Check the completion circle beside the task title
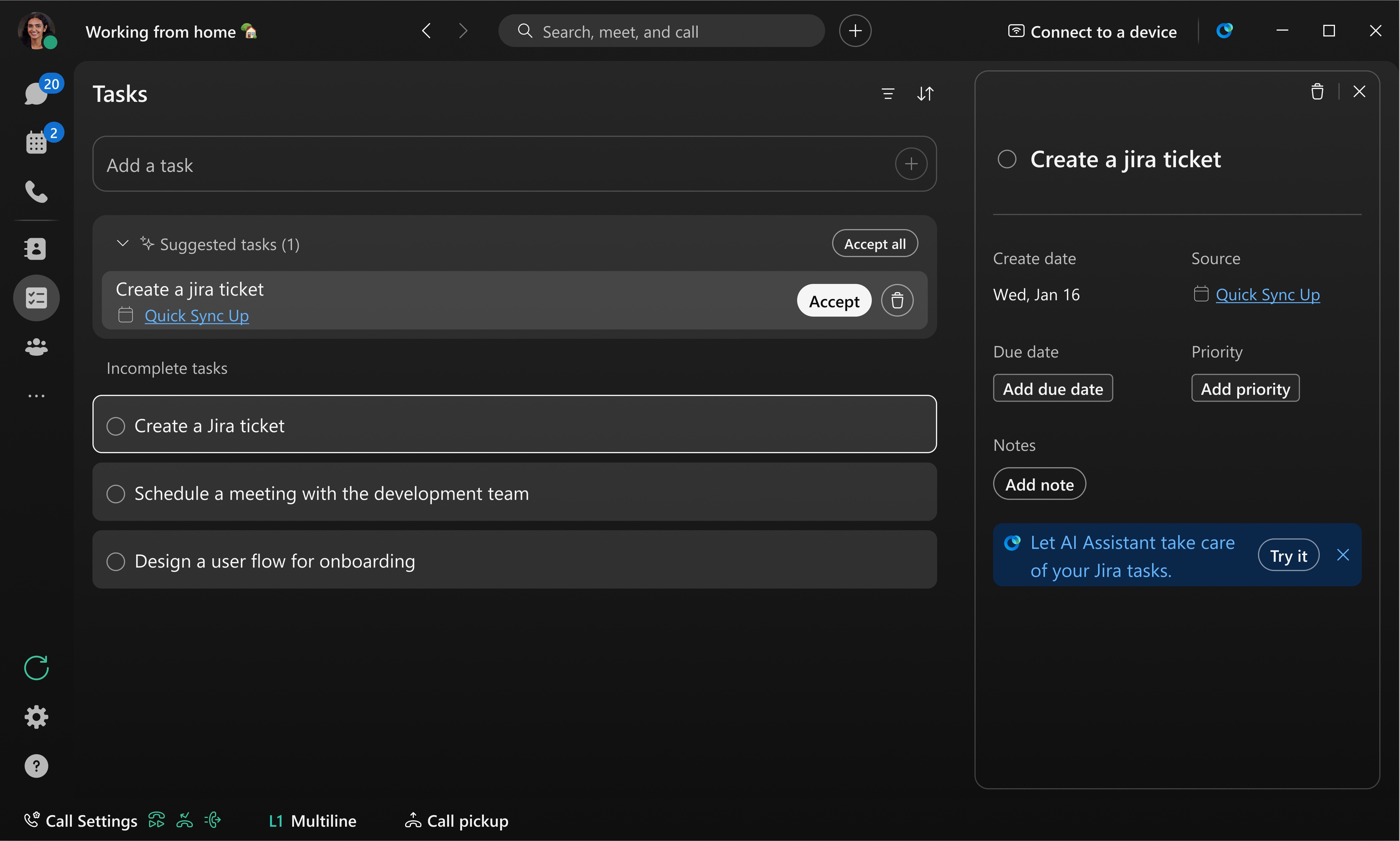The image size is (1400, 841). click(1006, 159)
